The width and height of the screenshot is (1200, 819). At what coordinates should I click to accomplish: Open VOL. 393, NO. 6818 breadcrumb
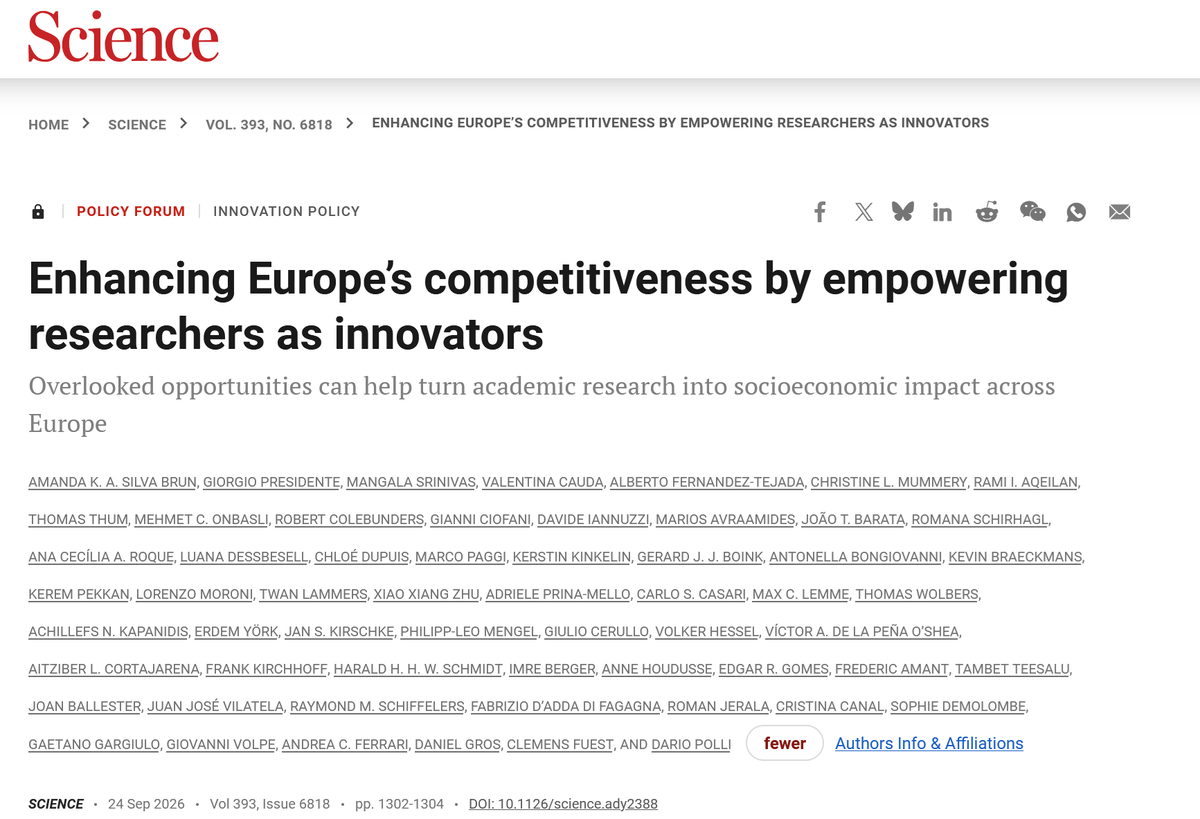click(x=269, y=124)
